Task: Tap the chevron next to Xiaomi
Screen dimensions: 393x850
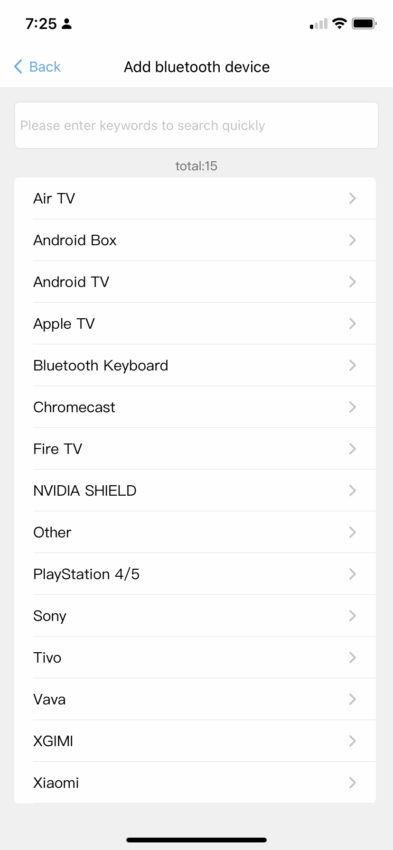Action: coord(352,783)
